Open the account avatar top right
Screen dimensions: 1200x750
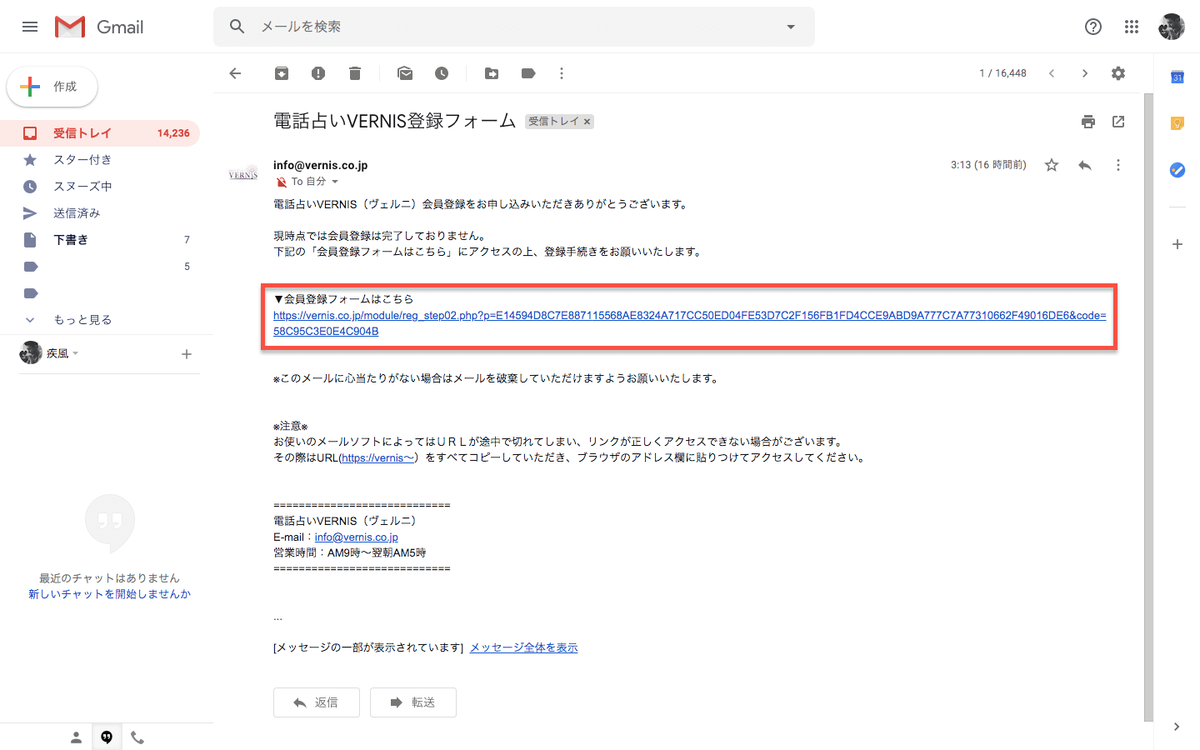tap(1171, 27)
